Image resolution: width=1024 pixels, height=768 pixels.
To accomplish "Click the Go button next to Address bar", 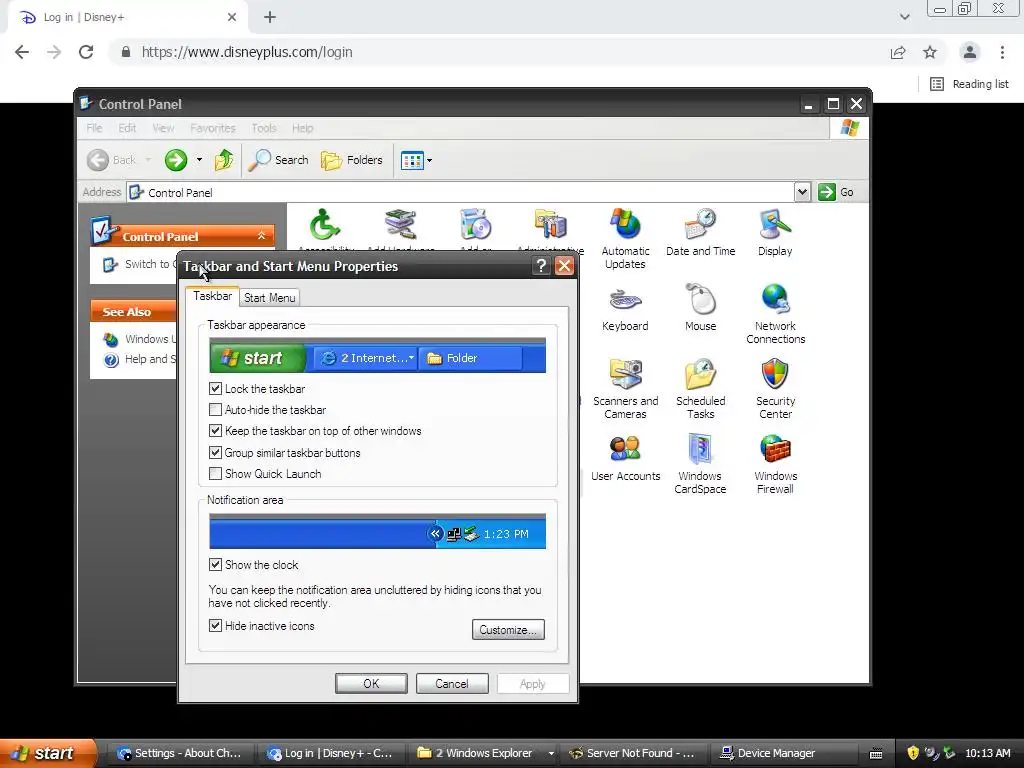I will click(x=837, y=192).
